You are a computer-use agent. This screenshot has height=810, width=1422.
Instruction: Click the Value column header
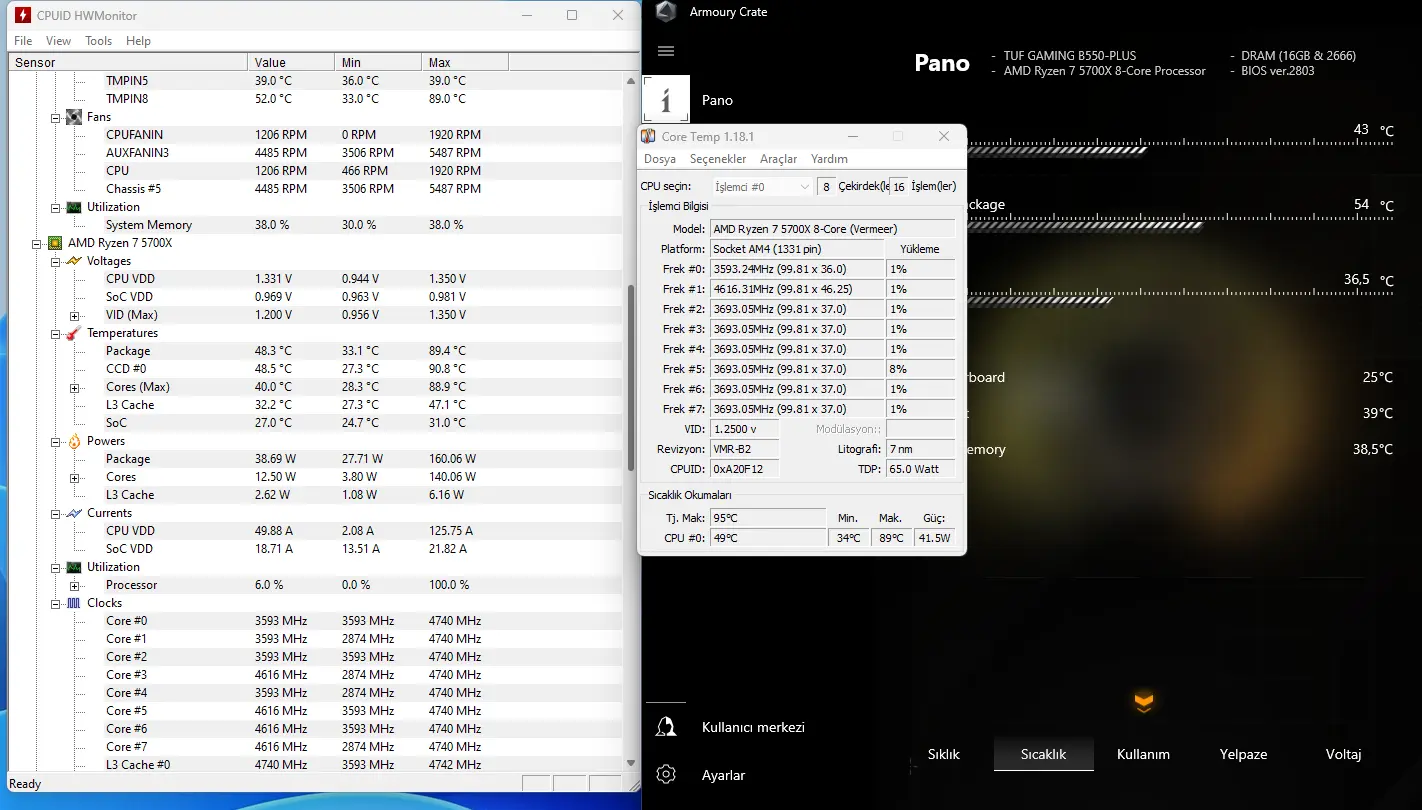291,62
